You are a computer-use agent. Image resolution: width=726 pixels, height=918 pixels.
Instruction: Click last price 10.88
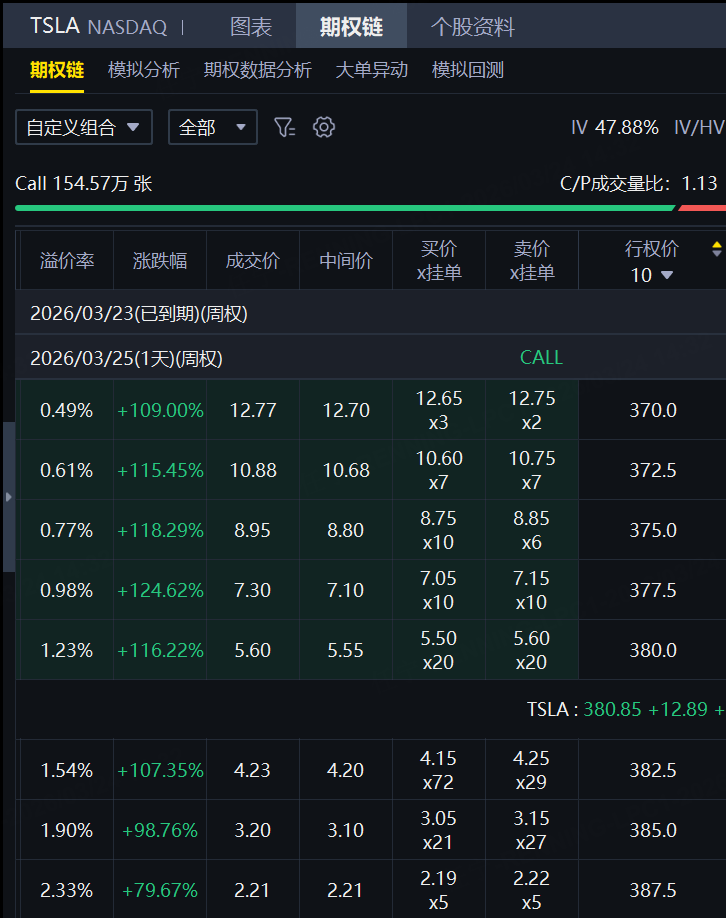click(x=253, y=470)
